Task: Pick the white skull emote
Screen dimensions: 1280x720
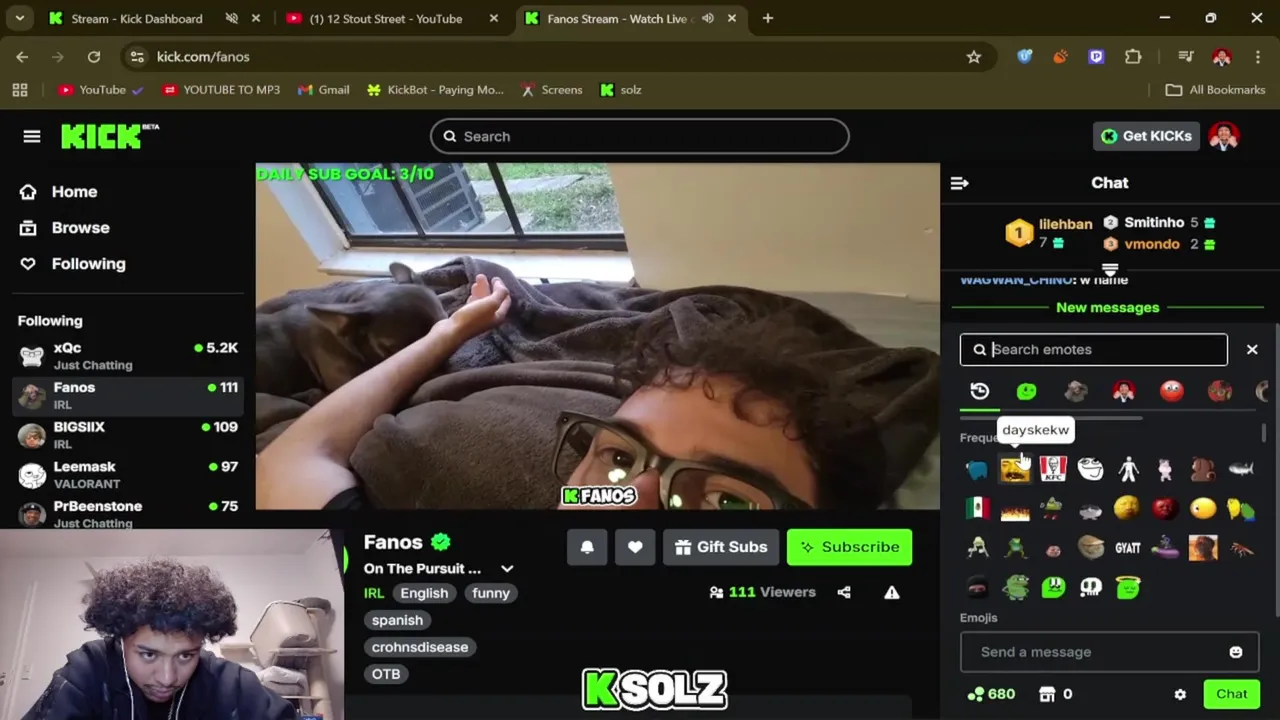Action: point(1091,587)
